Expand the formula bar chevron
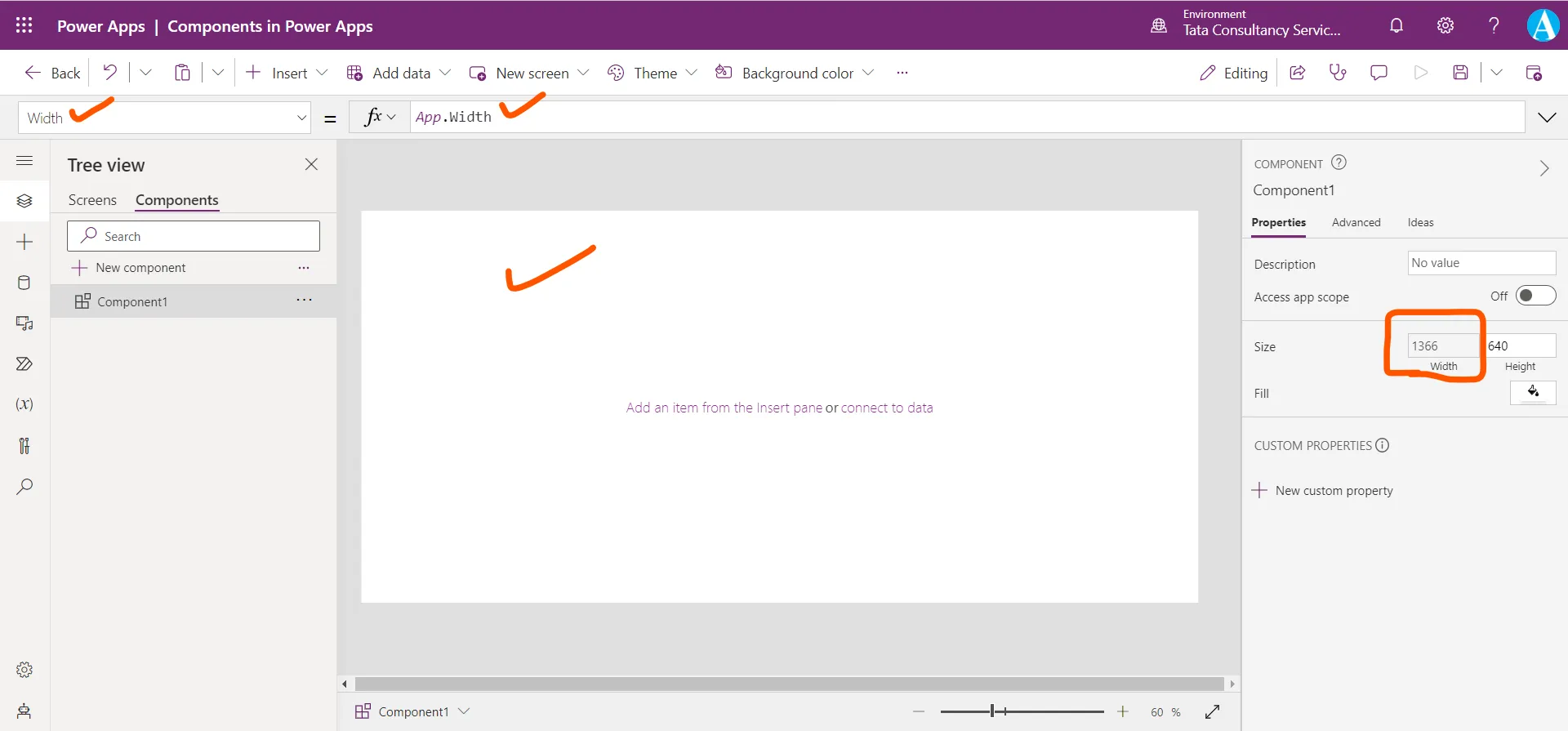 [x=1546, y=118]
